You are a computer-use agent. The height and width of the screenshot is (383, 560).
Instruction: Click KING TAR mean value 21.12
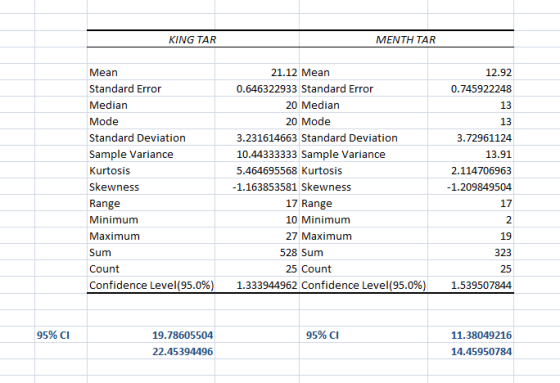(284, 73)
